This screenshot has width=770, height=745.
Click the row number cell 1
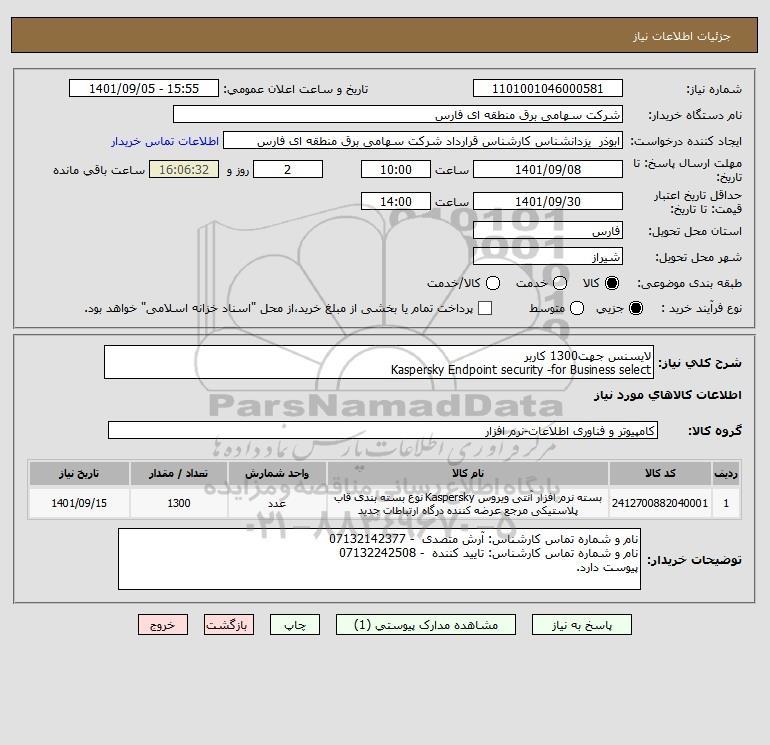[726, 503]
